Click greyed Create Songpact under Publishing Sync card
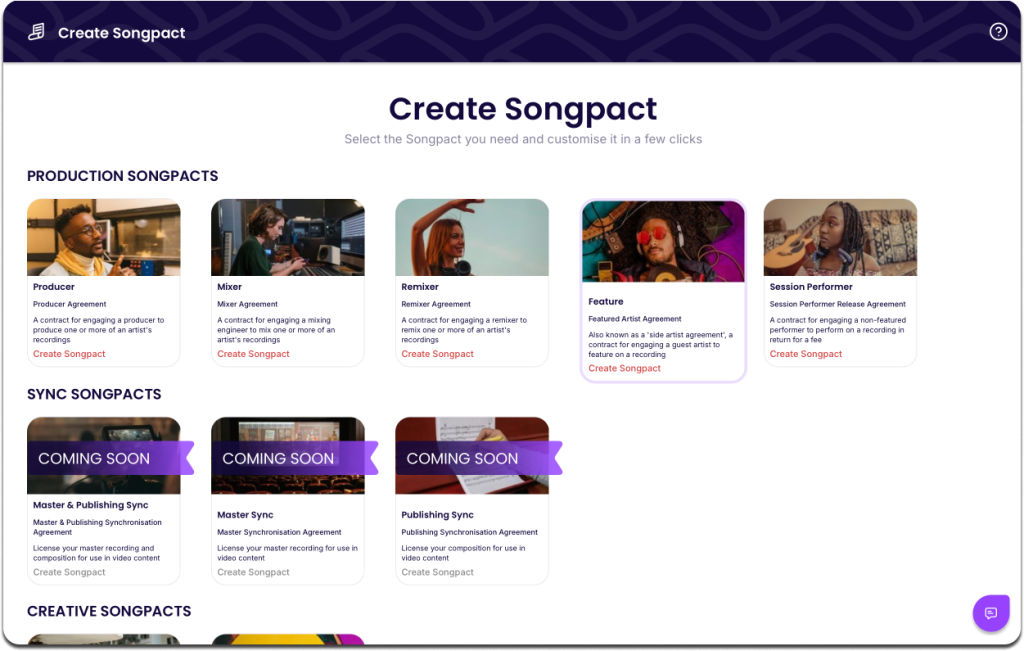The height and width of the screenshot is (651, 1024). click(438, 572)
